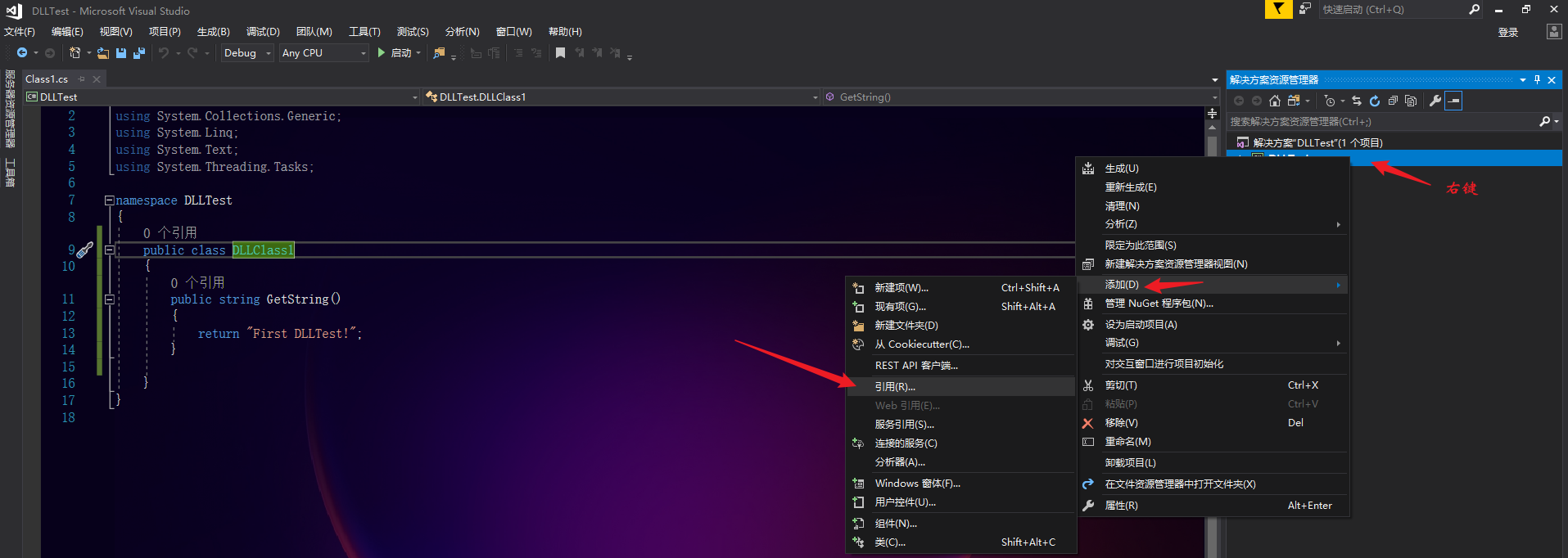Image resolution: width=1568 pixels, height=558 pixels.
Task: Close the Class1.cs tab
Action: click(97, 79)
